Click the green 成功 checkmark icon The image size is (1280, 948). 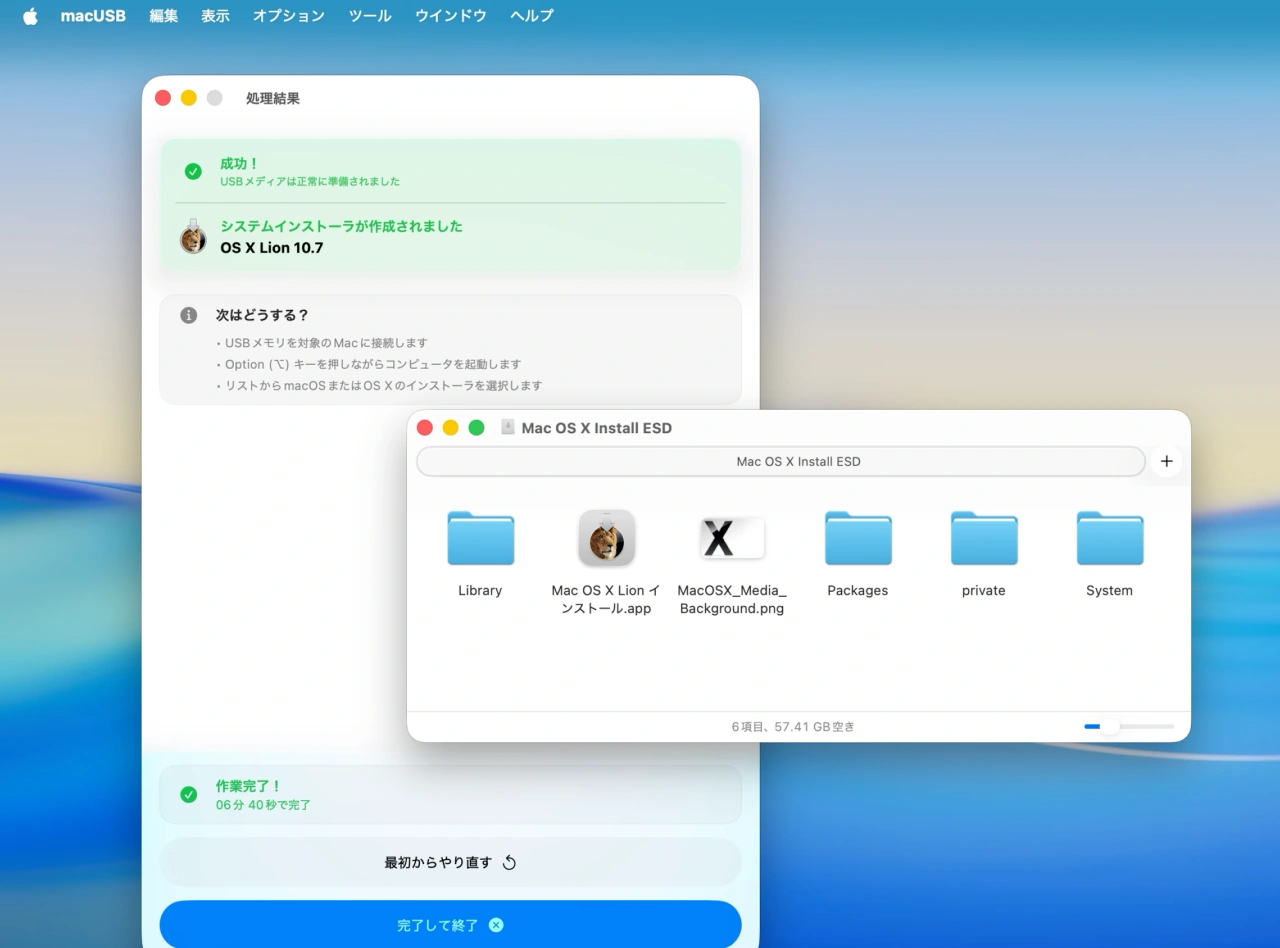point(193,171)
